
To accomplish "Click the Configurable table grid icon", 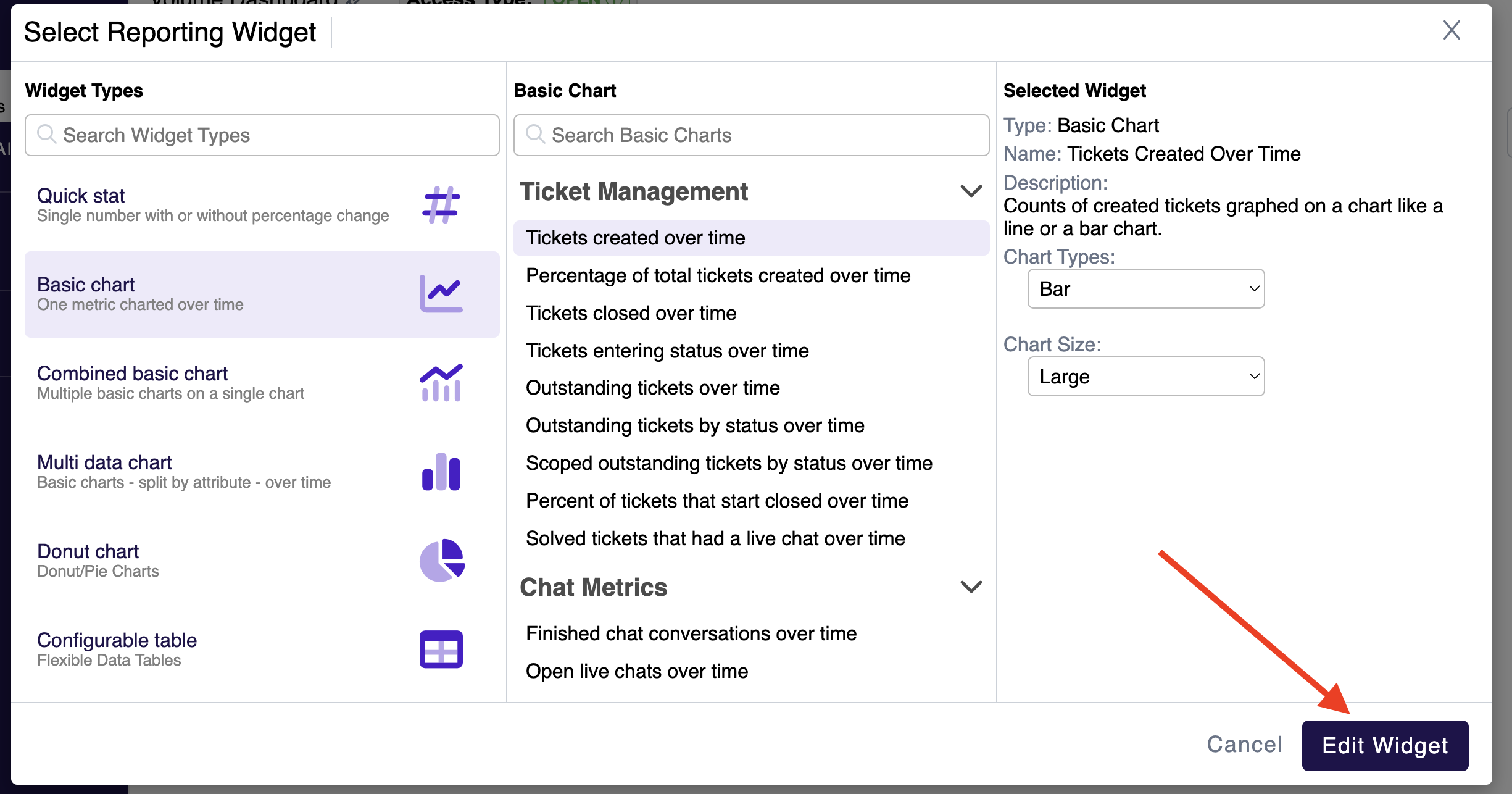I will (x=441, y=650).
